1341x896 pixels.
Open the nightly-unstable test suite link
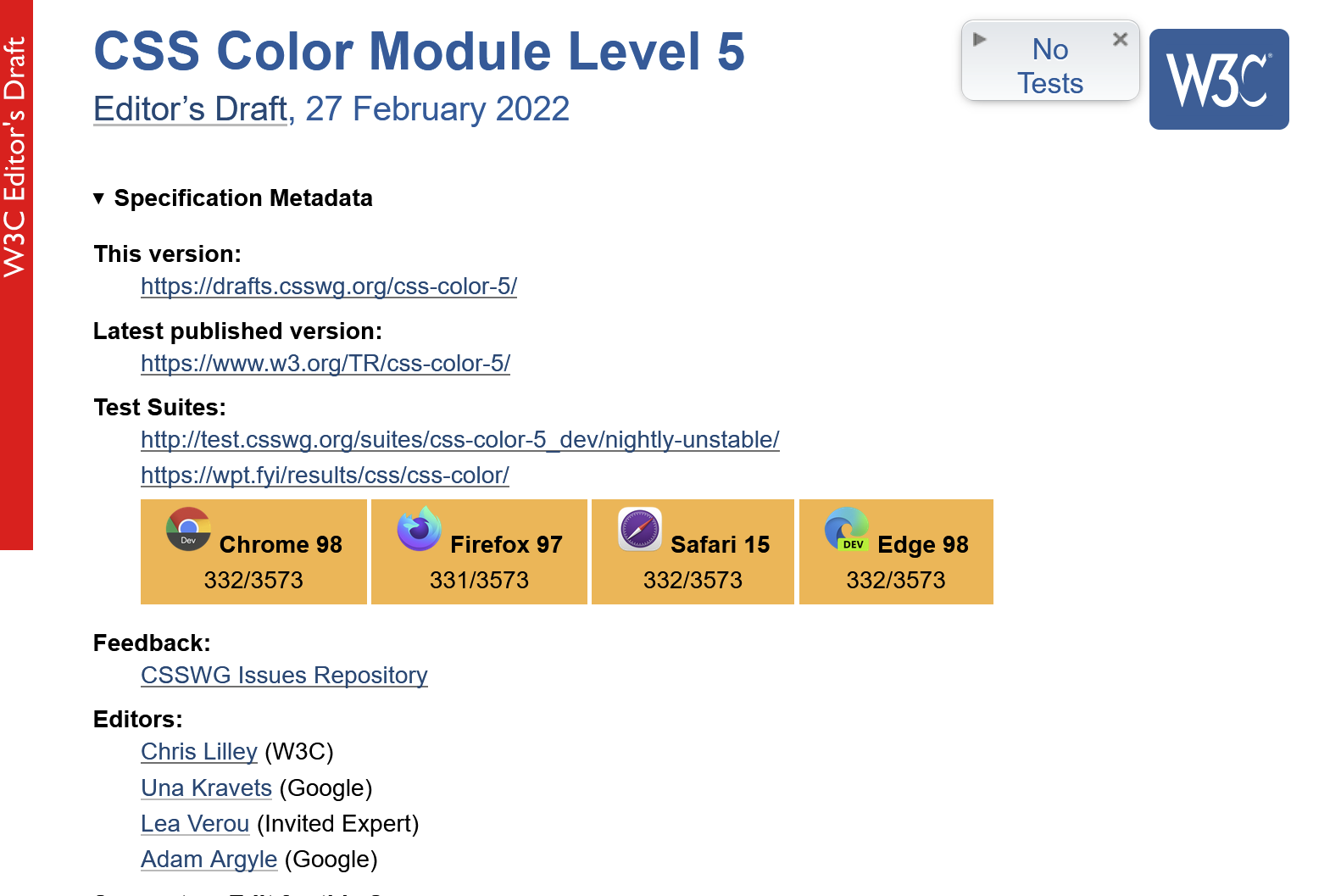[x=460, y=440]
